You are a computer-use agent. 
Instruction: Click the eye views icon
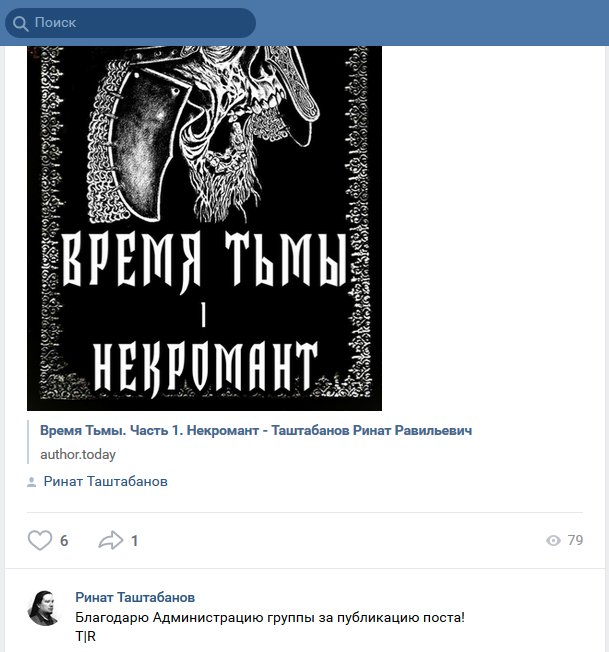(553, 541)
